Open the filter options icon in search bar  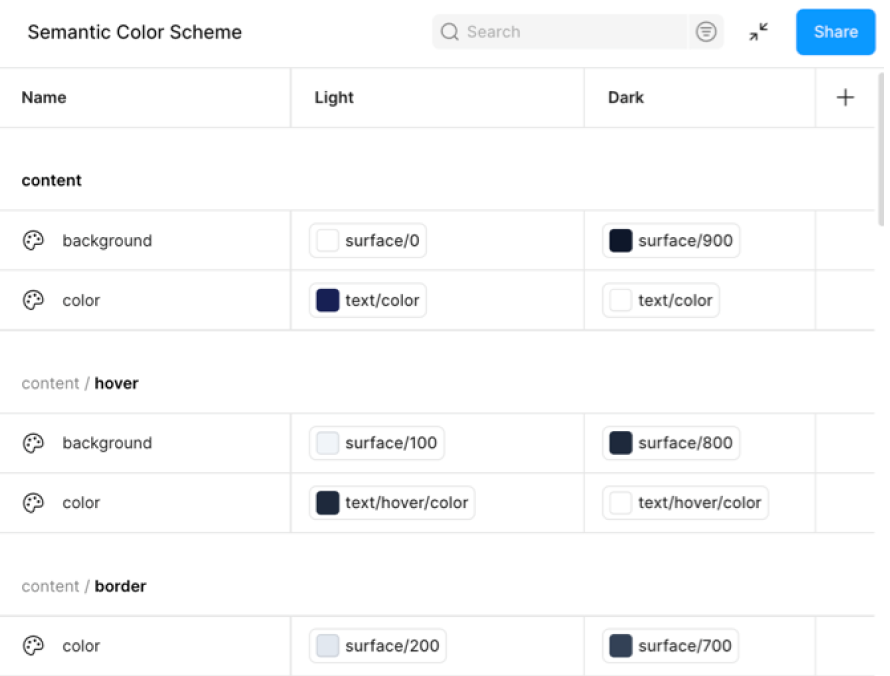tap(706, 32)
